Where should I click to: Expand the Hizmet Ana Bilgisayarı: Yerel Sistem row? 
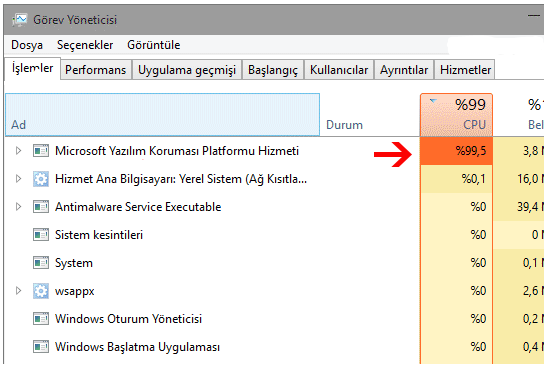[18, 179]
